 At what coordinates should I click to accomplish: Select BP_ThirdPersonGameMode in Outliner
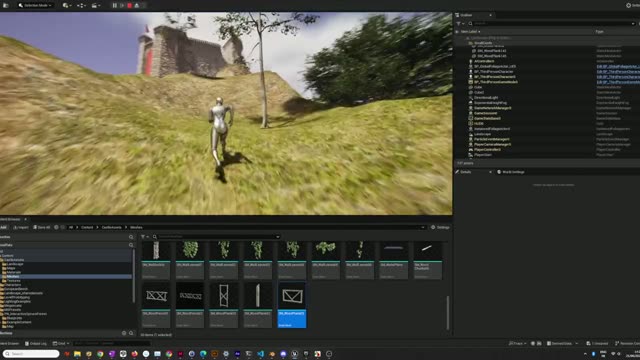[496, 82]
